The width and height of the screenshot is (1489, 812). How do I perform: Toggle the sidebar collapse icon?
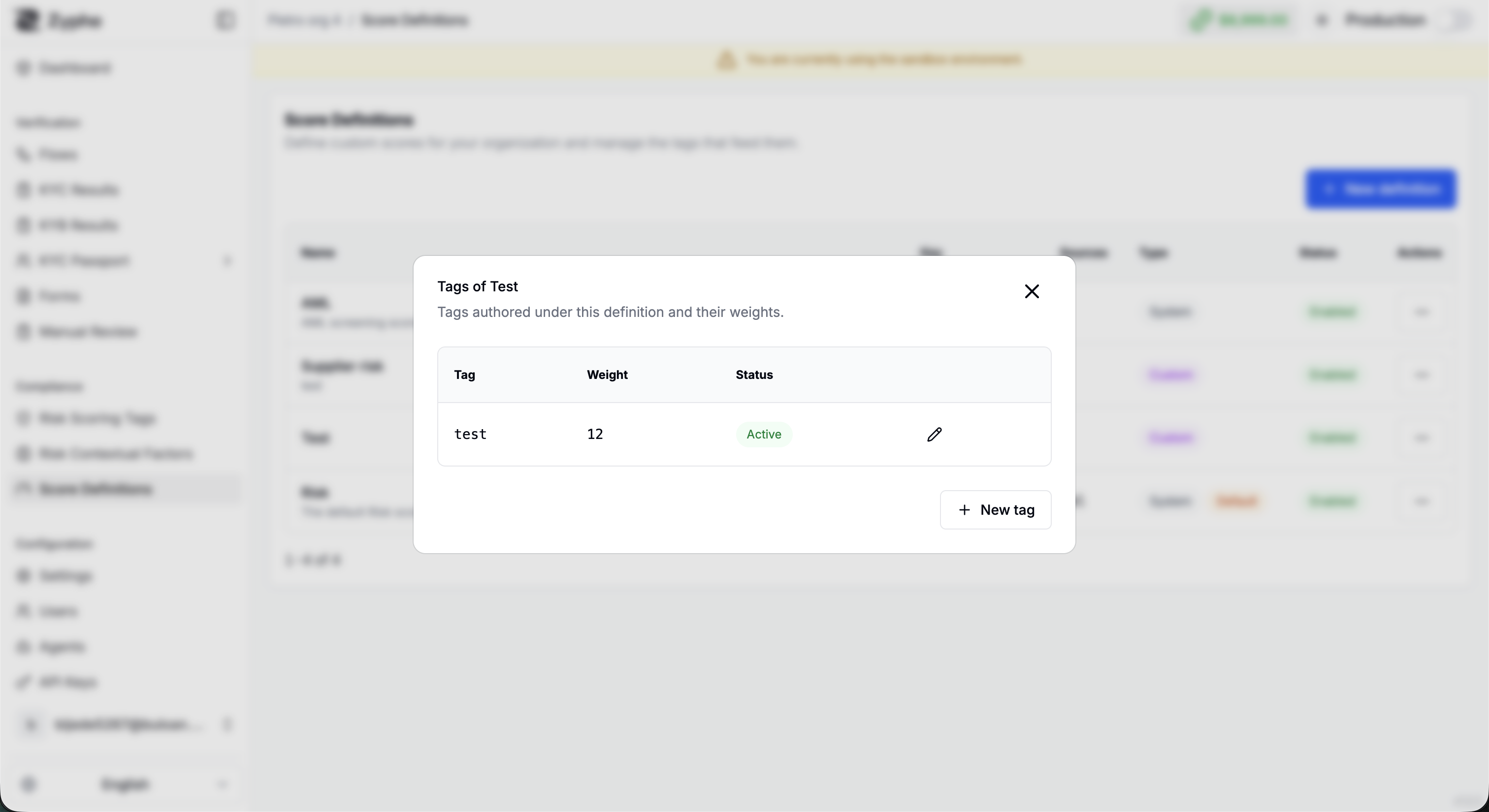pyautogui.click(x=225, y=21)
